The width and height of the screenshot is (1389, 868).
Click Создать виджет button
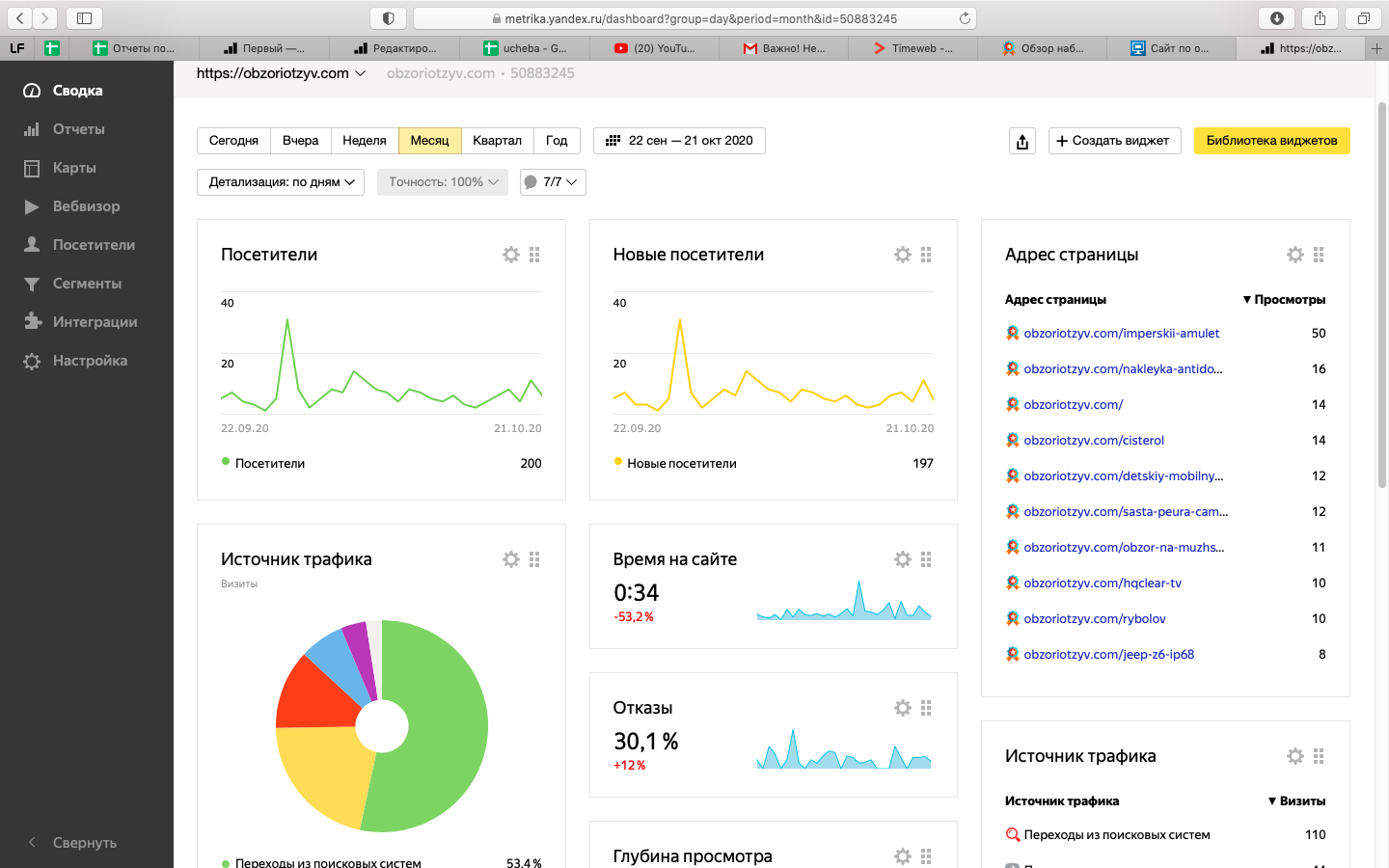click(1114, 141)
